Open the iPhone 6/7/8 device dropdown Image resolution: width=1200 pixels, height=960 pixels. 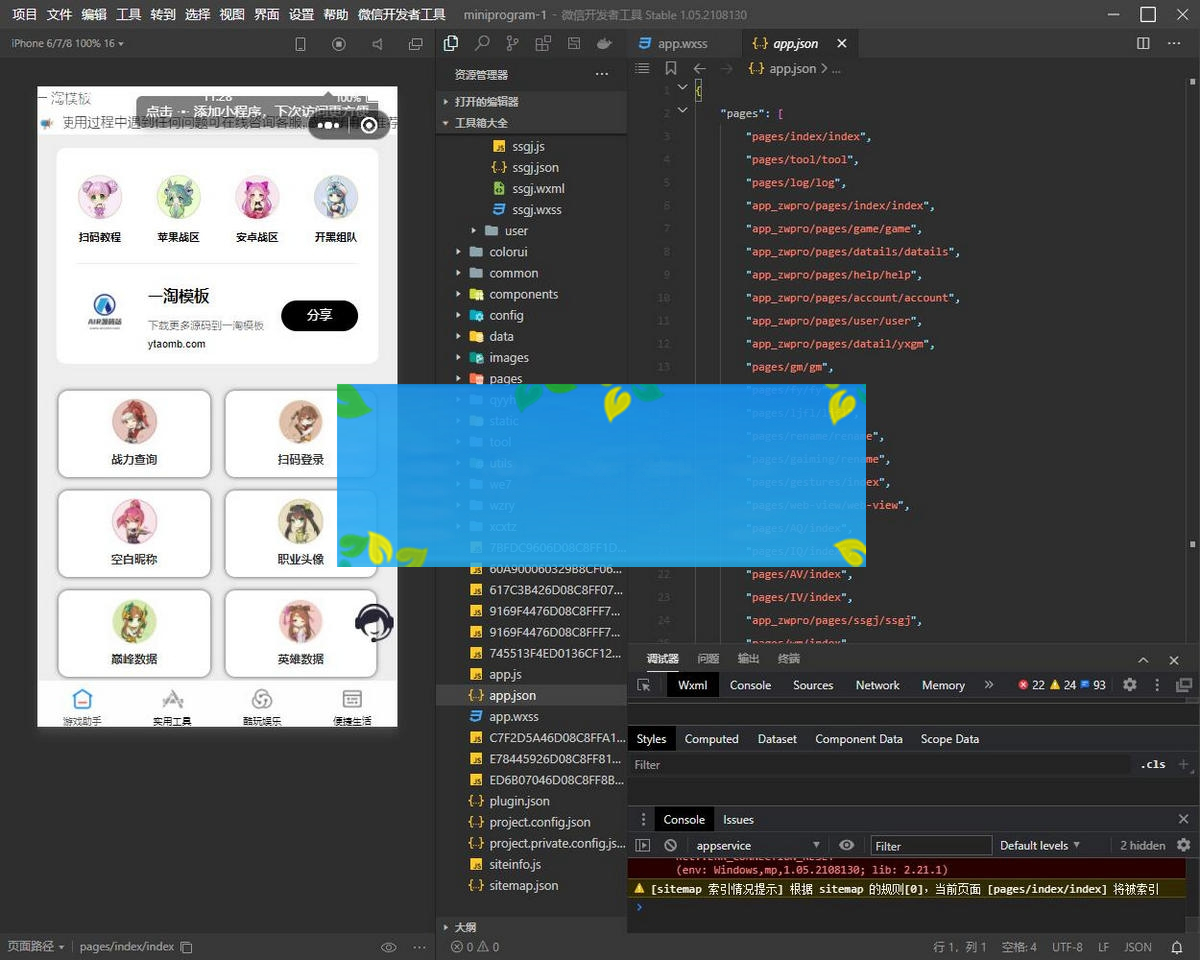click(67, 44)
